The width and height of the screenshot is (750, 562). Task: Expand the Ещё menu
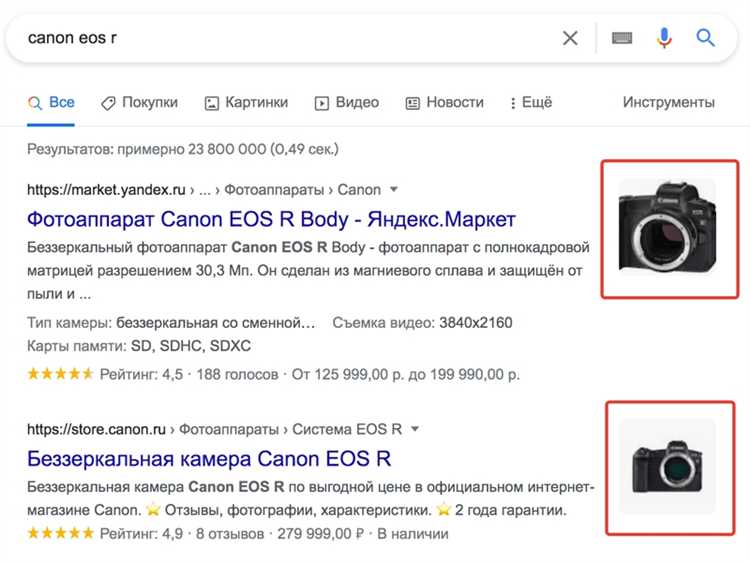[x=531, y=102]
